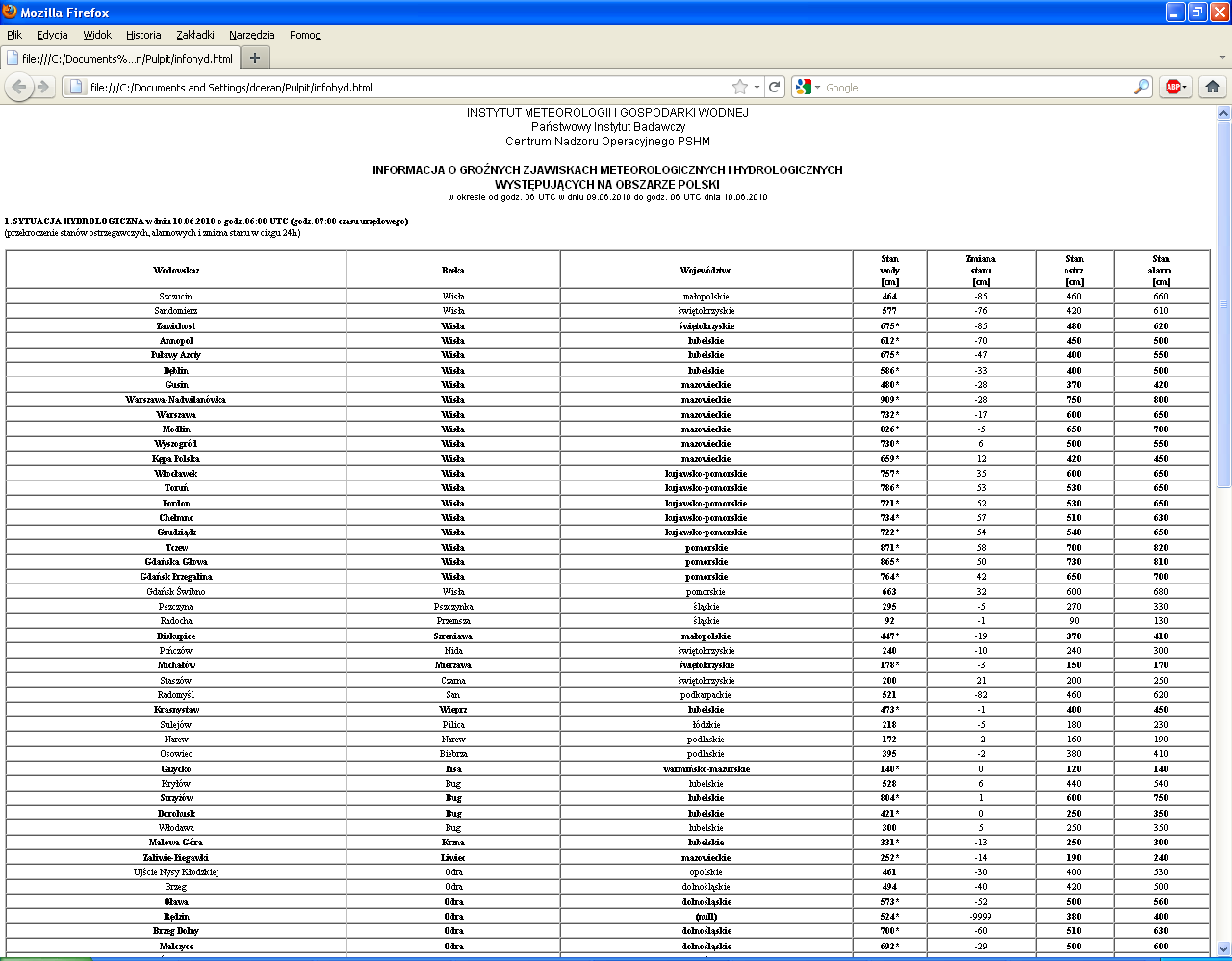
Task: Open a new tab with the plus button
Action: point(254,58)
